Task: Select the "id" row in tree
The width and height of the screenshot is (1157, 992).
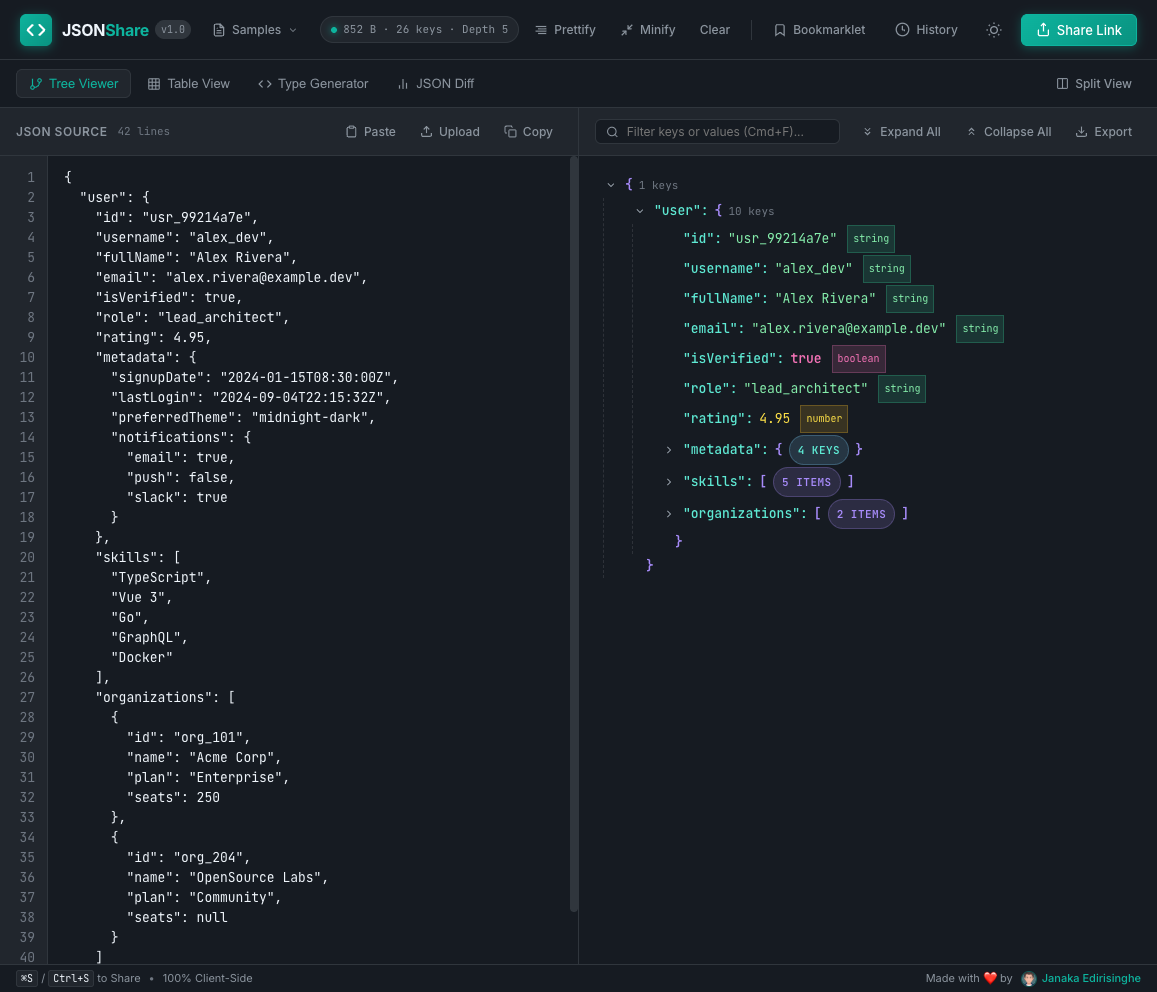Action: coord(789,238)
